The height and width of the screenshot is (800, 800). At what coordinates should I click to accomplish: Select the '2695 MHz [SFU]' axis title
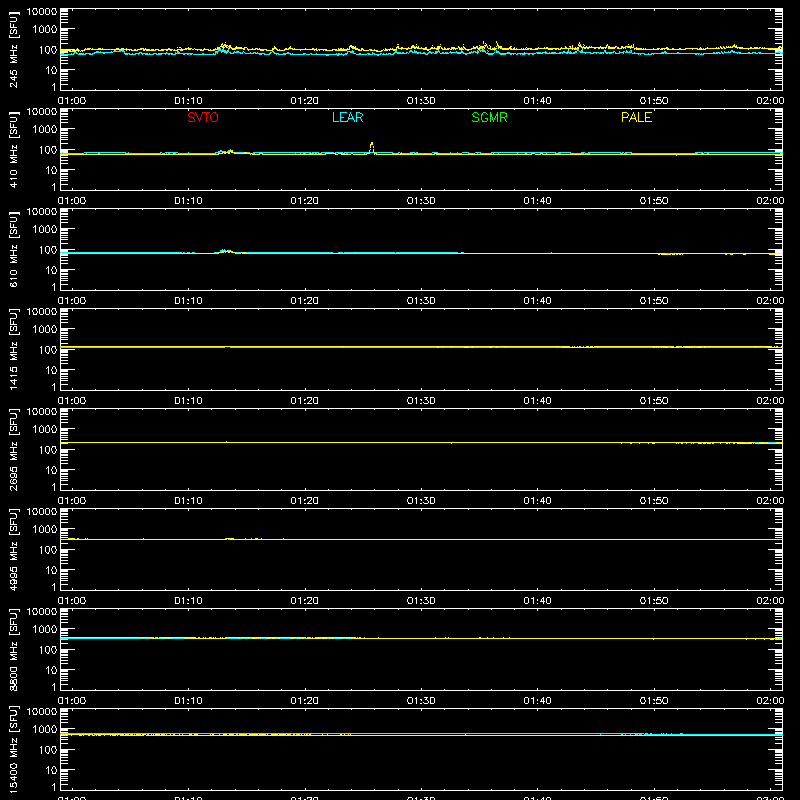14,449
